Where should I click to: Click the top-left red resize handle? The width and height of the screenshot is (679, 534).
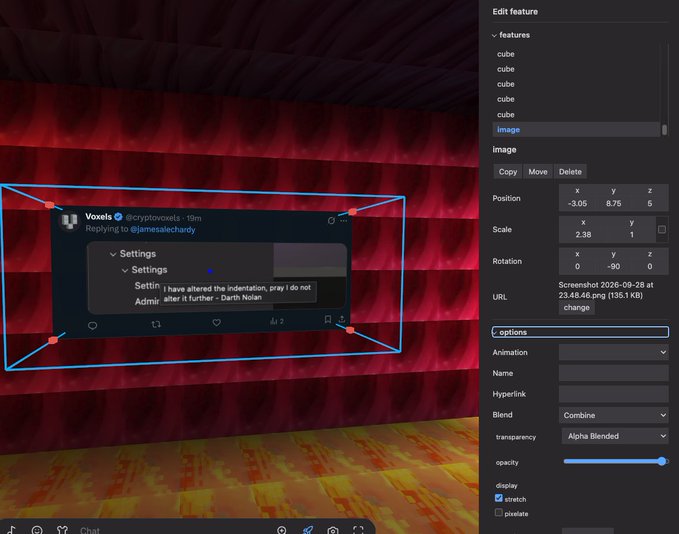tap(49, 205)
